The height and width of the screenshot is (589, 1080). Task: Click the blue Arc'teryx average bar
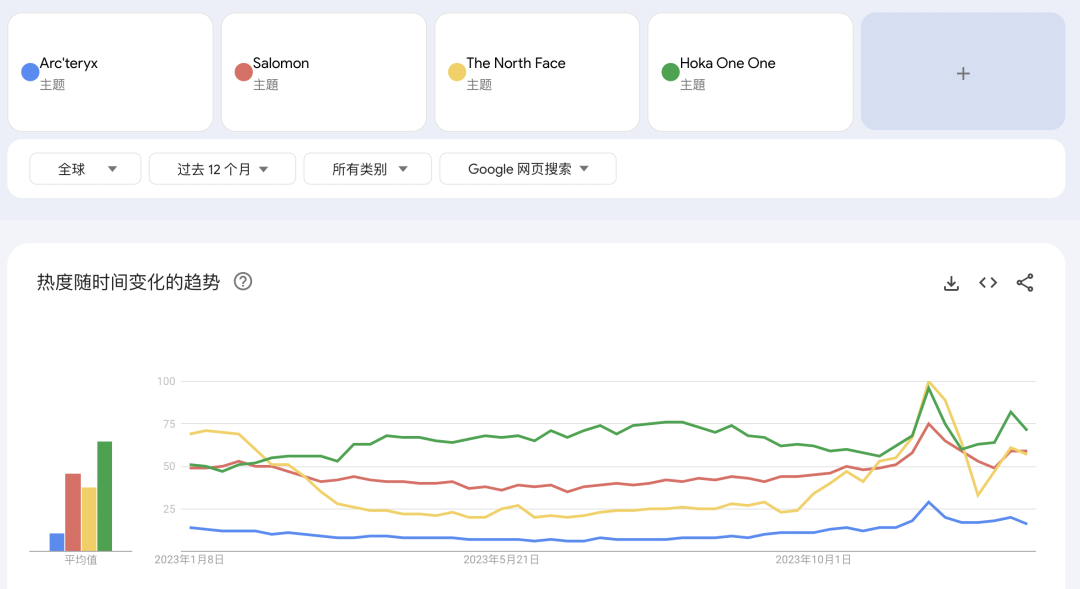coord(57,542)
